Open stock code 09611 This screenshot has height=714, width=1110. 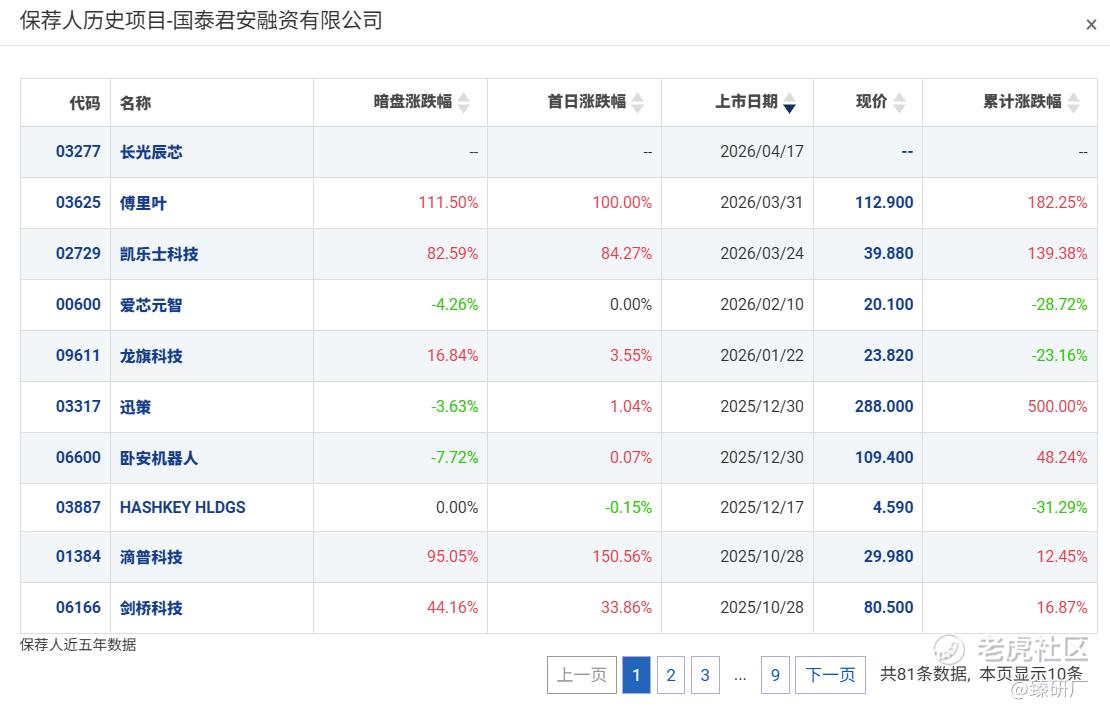79,355
